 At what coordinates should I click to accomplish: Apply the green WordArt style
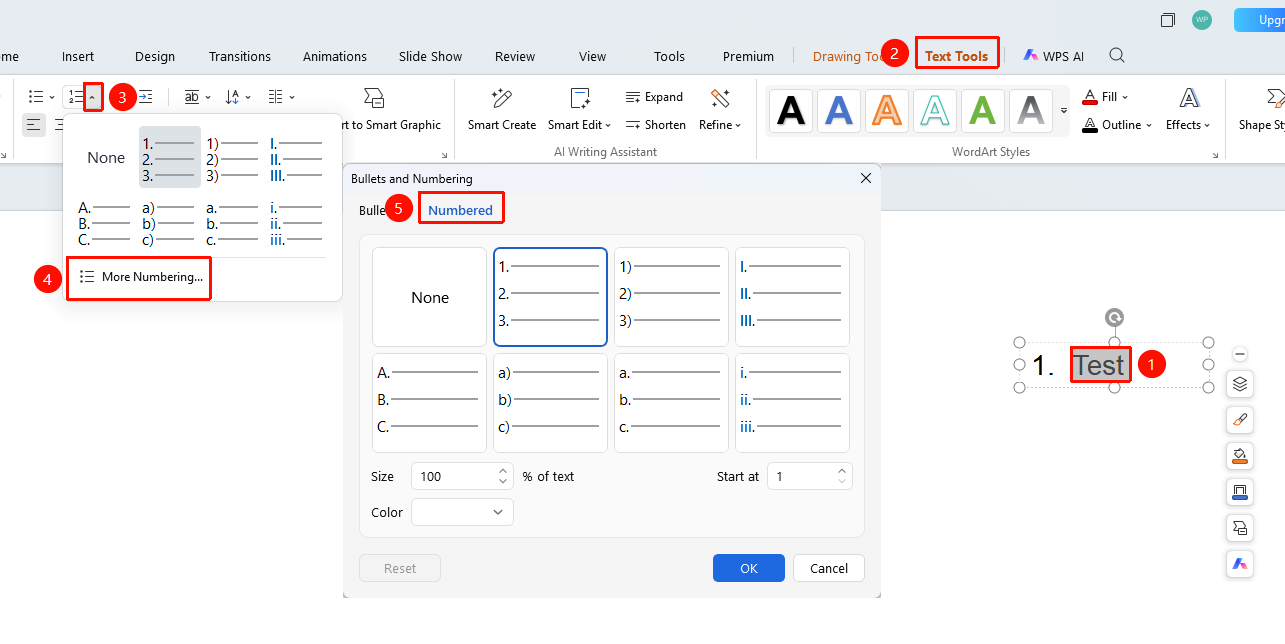(983, 110)
